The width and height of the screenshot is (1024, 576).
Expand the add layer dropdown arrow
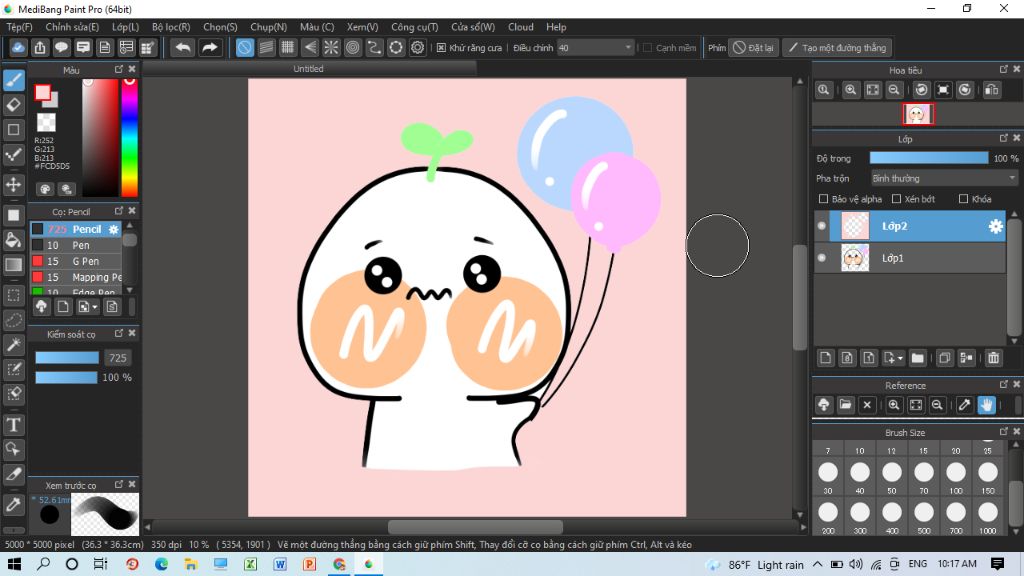click(x=900, y=359)
